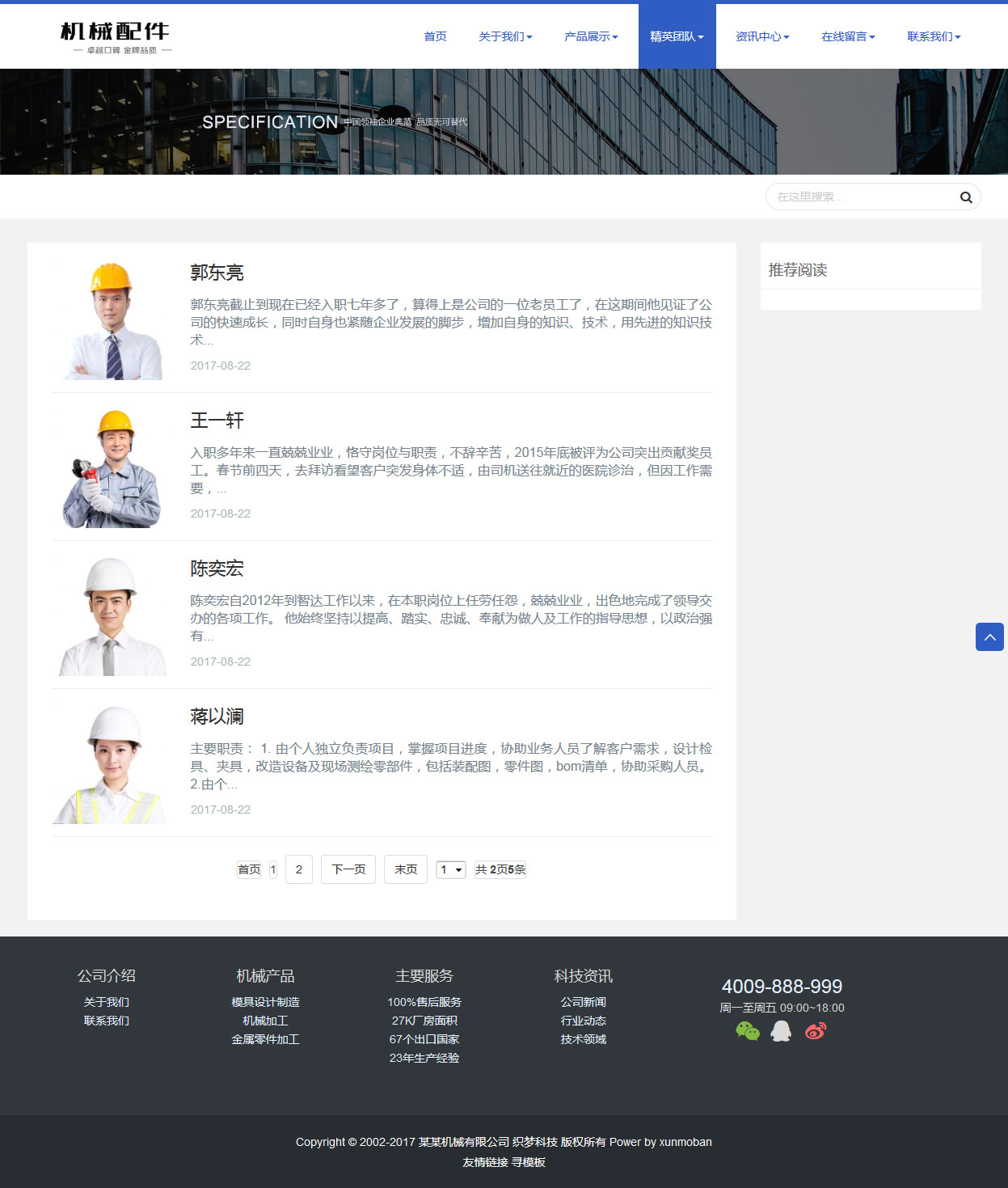
Task: Open the 王一轩 article title
Action: [x=217, y=421]
